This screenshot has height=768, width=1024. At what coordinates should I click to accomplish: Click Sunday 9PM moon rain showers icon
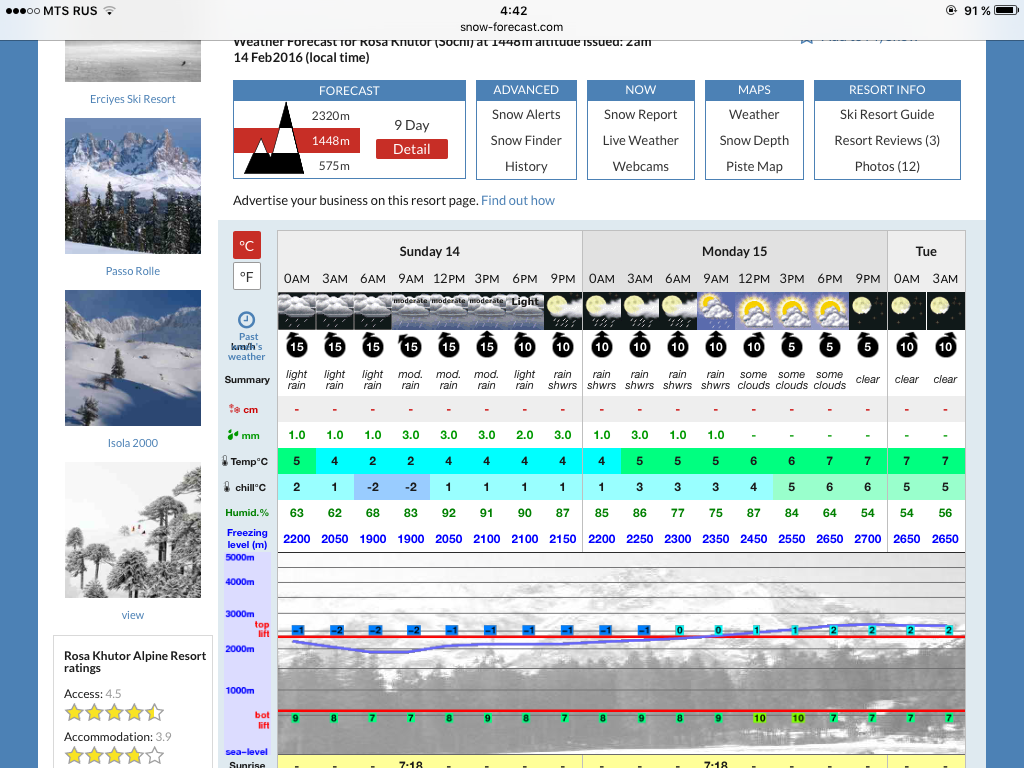click(x=563, y=311)
